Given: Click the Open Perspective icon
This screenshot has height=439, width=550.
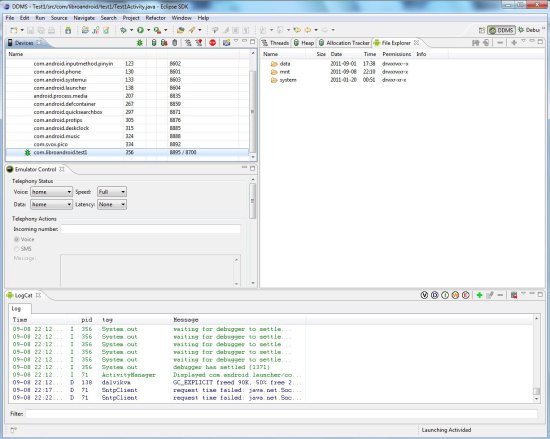Looking at the screenshot, I should (482, 31).
